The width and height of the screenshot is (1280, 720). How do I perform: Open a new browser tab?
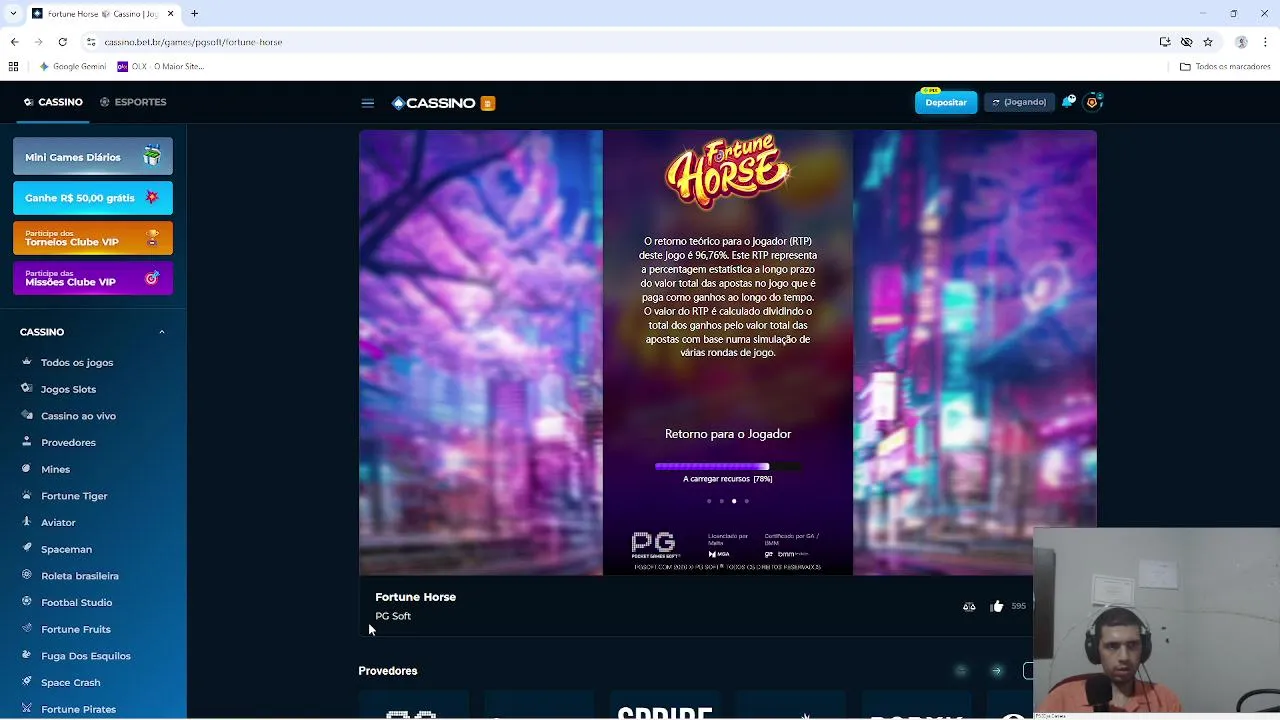point(194,14)
